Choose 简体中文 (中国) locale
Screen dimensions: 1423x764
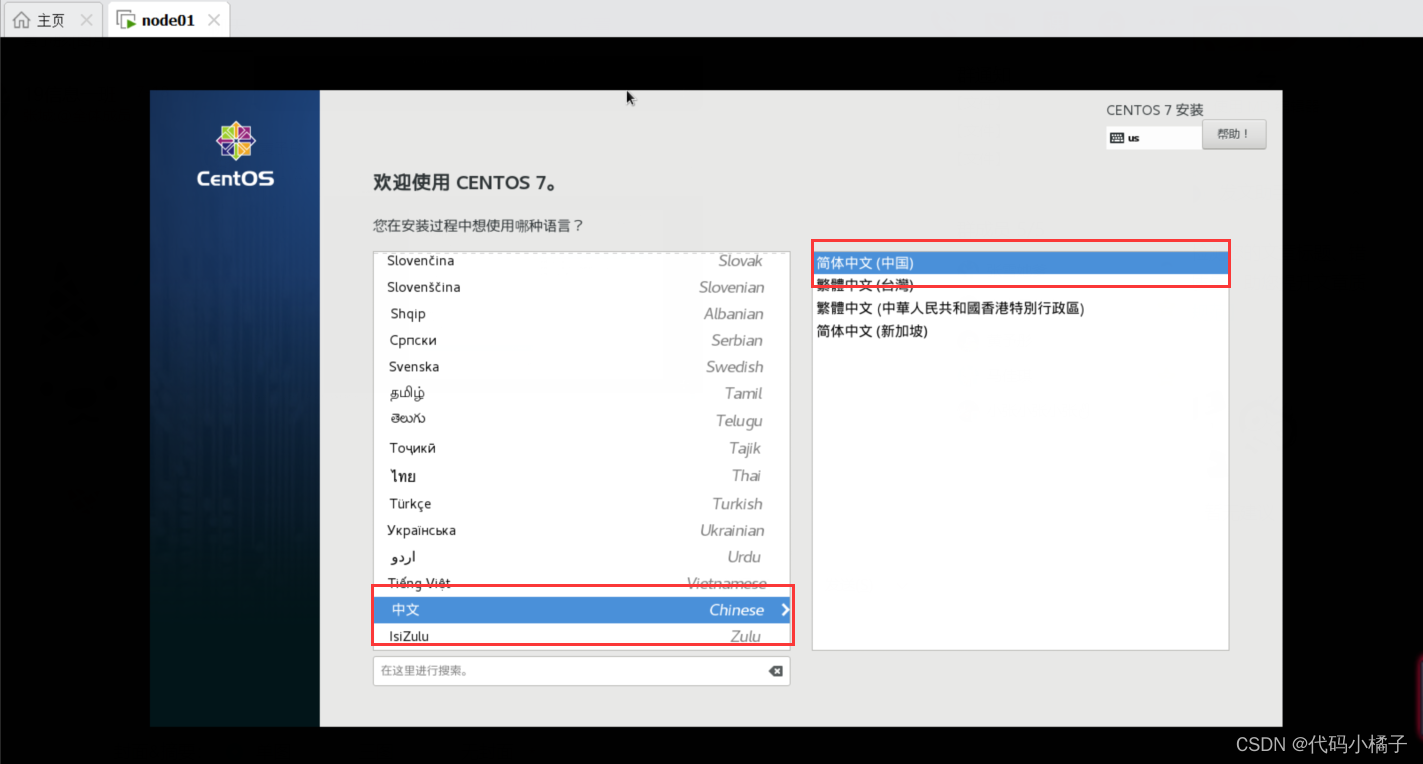(1020, 263)
